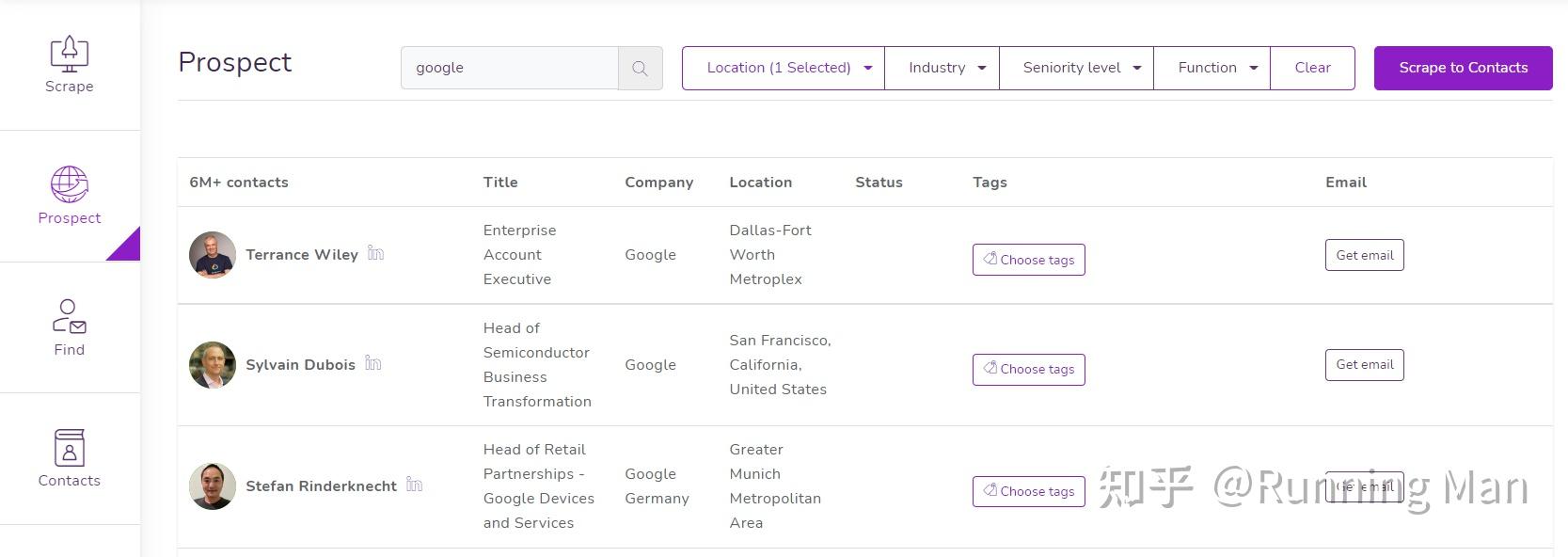Open Stefan Rinderknecht's LinkedIn profile icon
Image resolution: width=1568 pixels, height=557 pixels.
[414, 485]
